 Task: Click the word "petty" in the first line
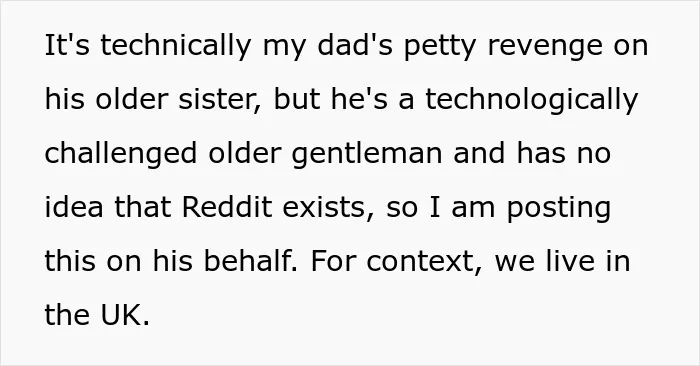click(x=439, y=48)
